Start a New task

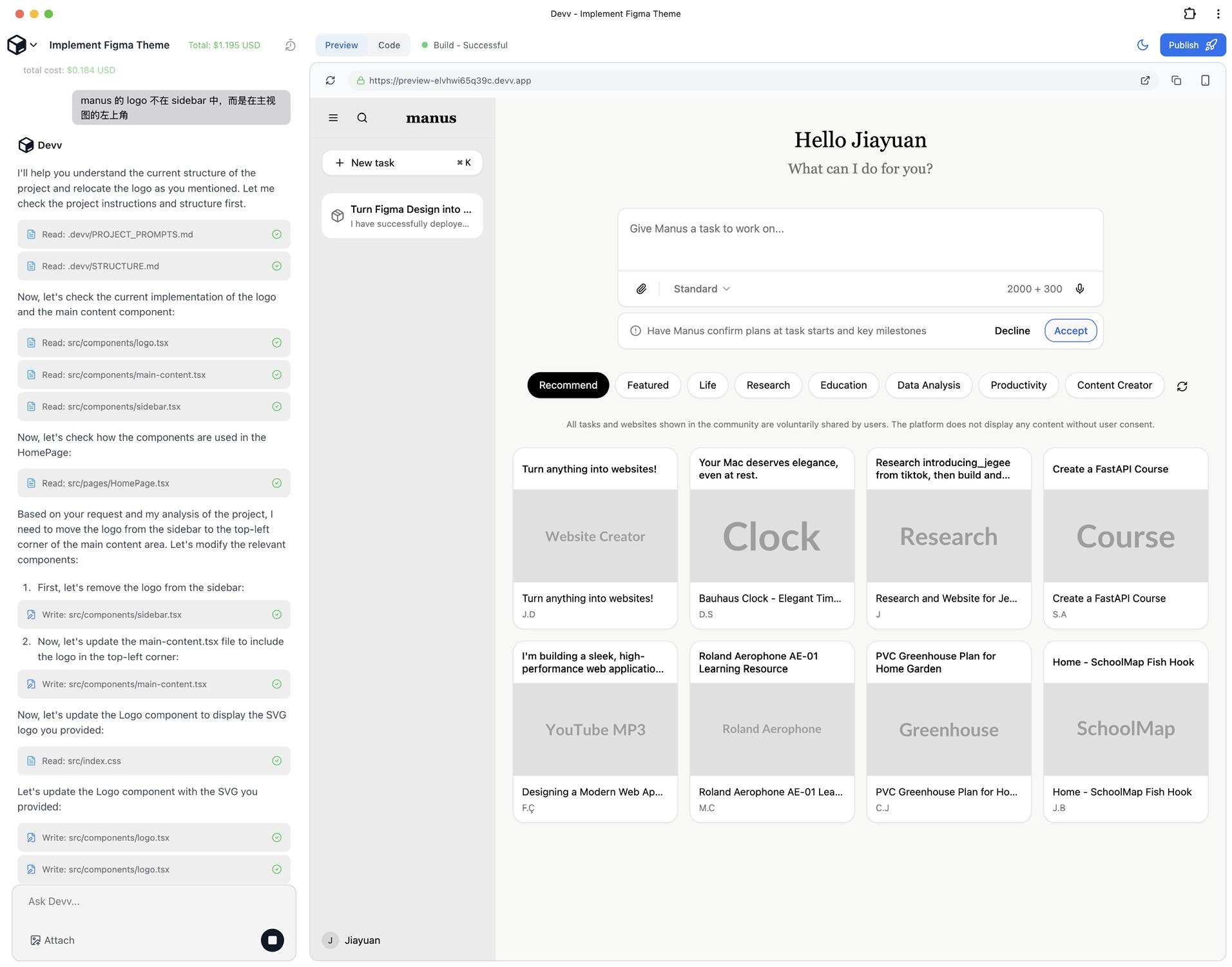coord(402,162)
